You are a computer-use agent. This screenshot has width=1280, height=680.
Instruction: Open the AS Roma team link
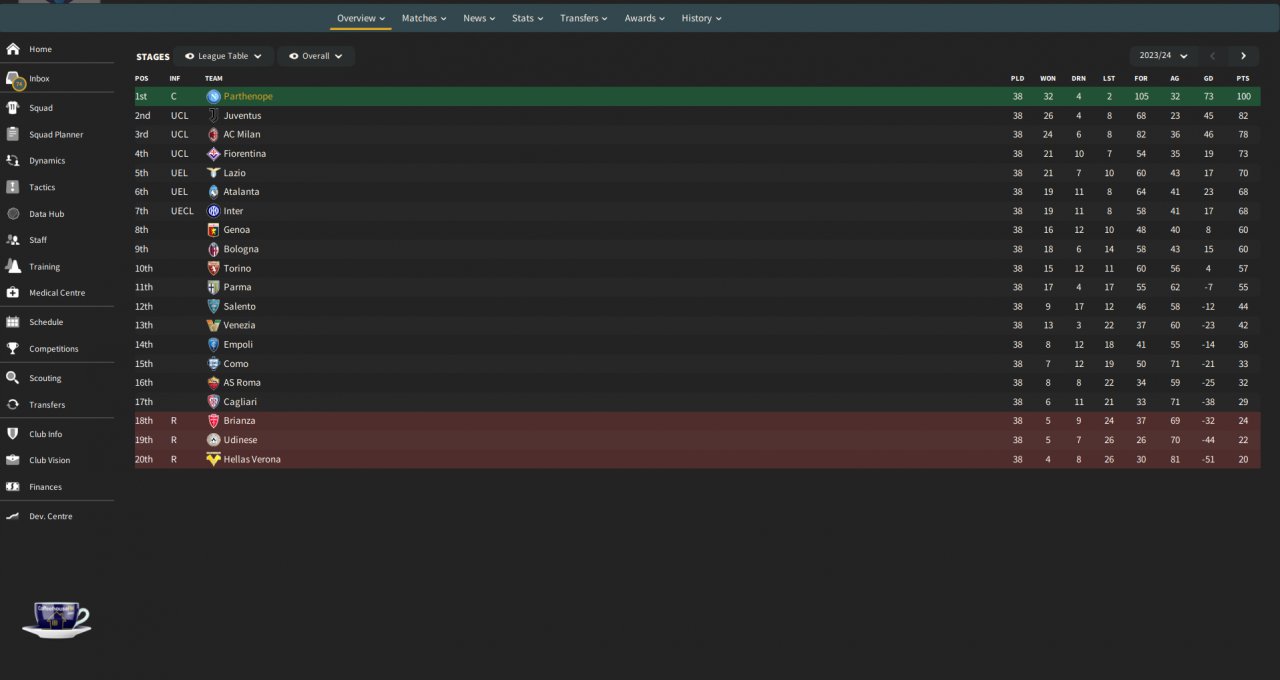pyautogui.click(x=242, y=383)
